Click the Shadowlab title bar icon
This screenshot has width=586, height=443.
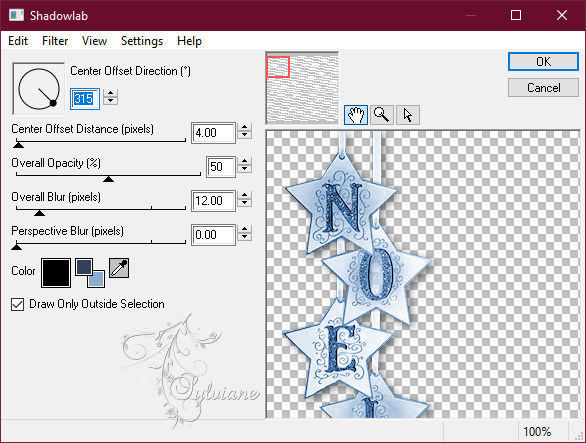[x=16, y=15]
